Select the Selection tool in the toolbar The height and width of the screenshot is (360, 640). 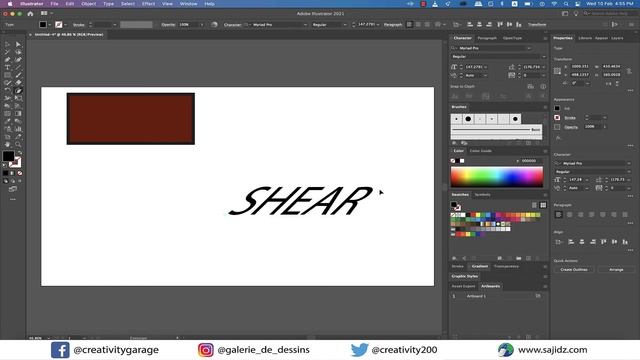[7, 44]
